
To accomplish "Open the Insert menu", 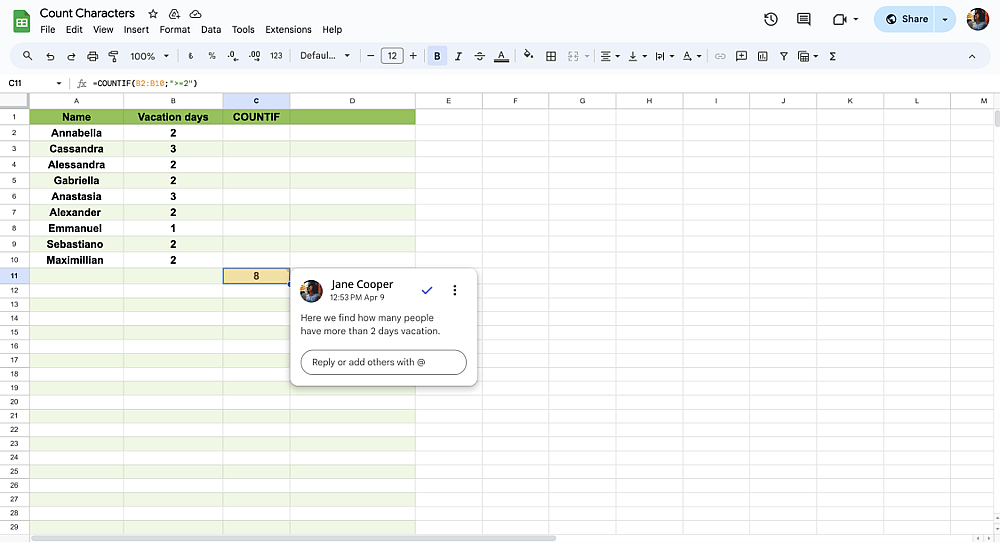I will point(136,29).
